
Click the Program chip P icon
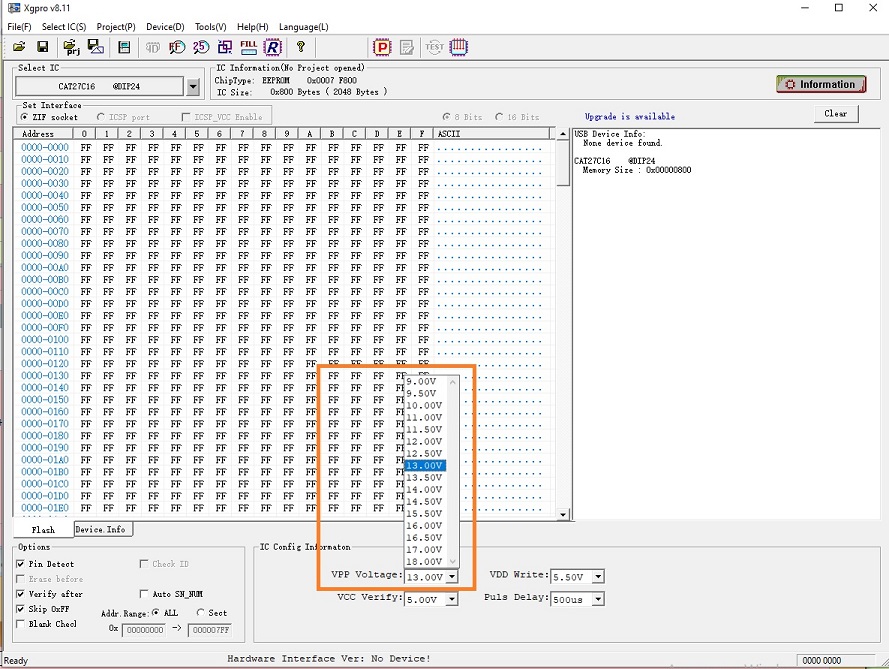(382, 47)
